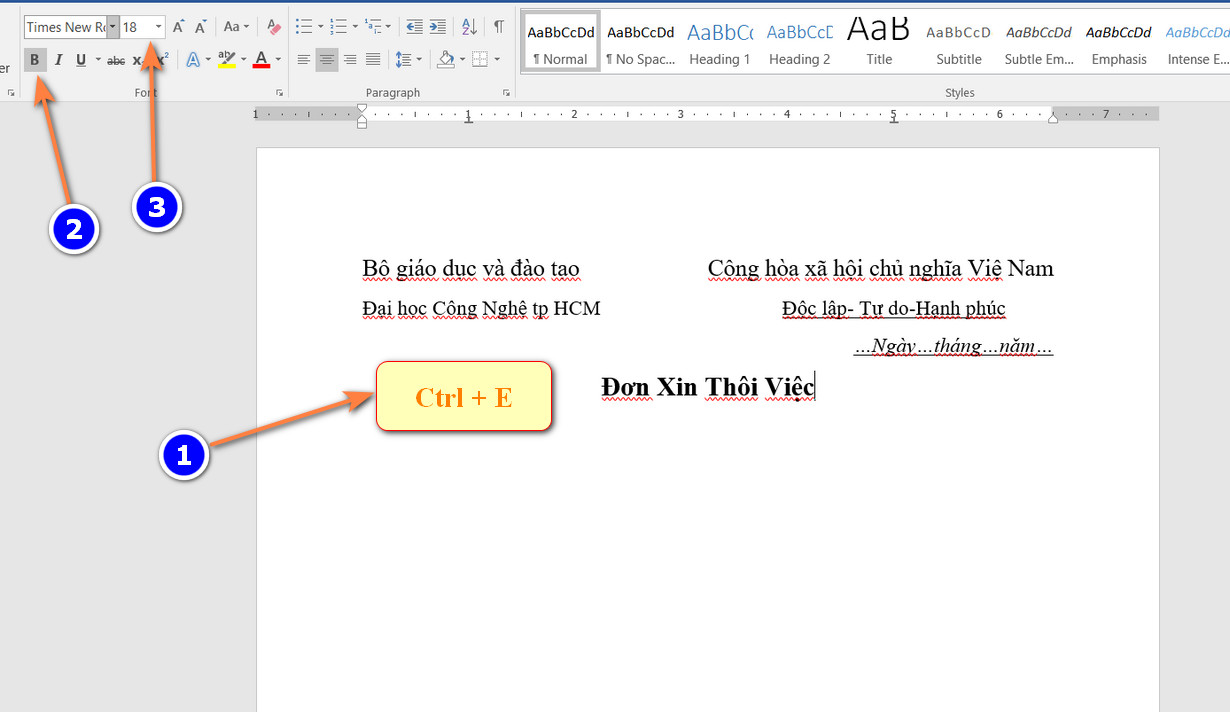Show or hide paragraph marks
Screen dimensions: 1230x712
tap(498, 27)
